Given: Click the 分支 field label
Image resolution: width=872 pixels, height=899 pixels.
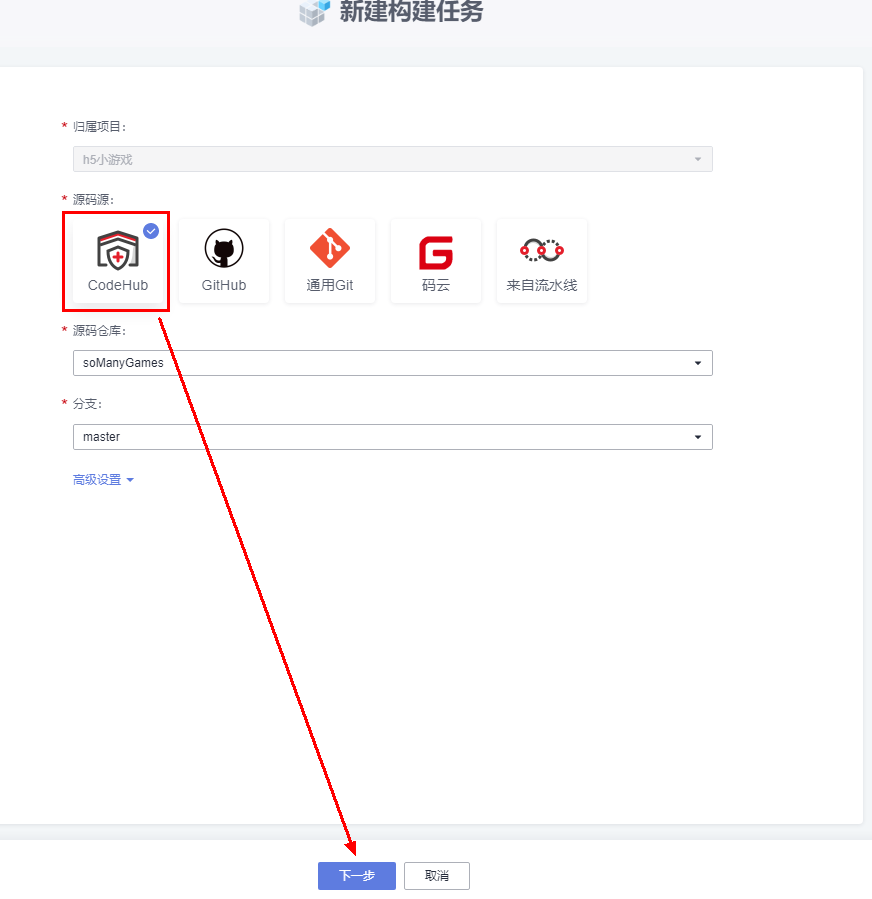Looking at the screenshot, I should [x=87, y=404].
